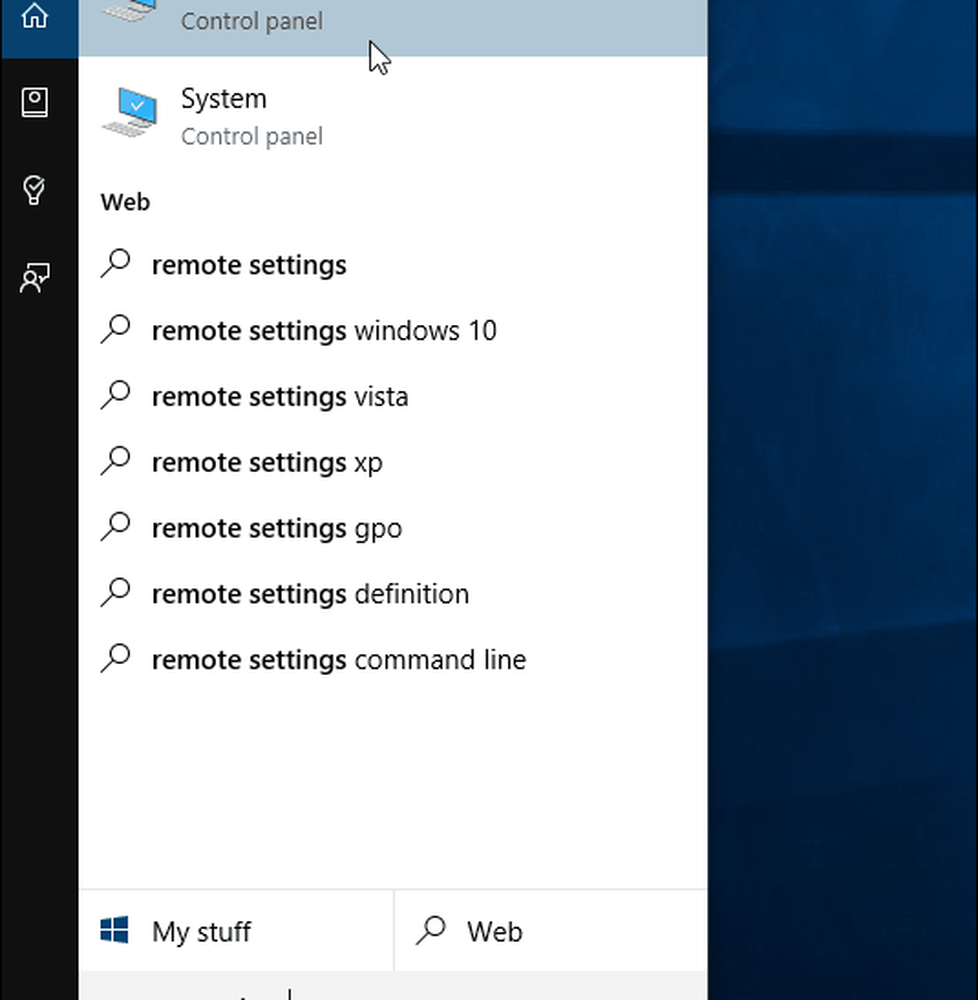Click magnifier icon in the bottom Web button
The image size is (978, 1000).
[431, 932]
